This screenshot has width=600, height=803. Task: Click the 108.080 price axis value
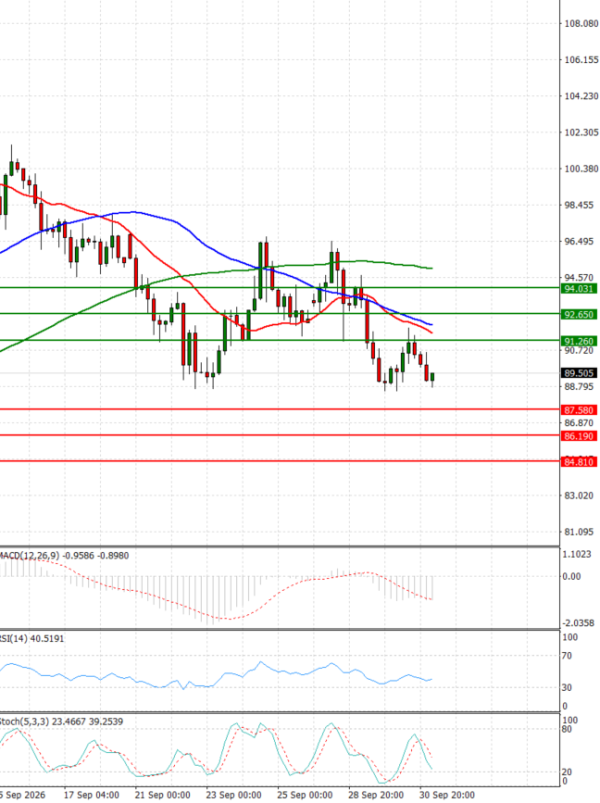581,24
